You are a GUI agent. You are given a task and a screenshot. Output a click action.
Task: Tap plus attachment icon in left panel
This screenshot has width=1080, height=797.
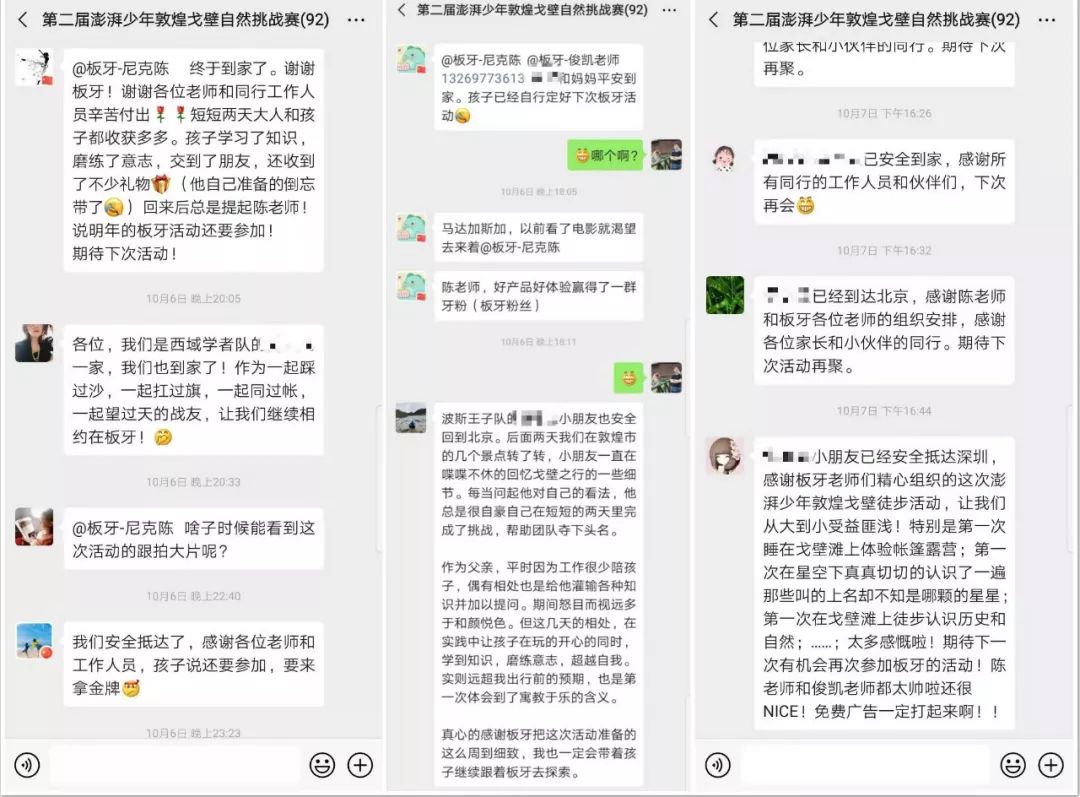coord(360,765)
